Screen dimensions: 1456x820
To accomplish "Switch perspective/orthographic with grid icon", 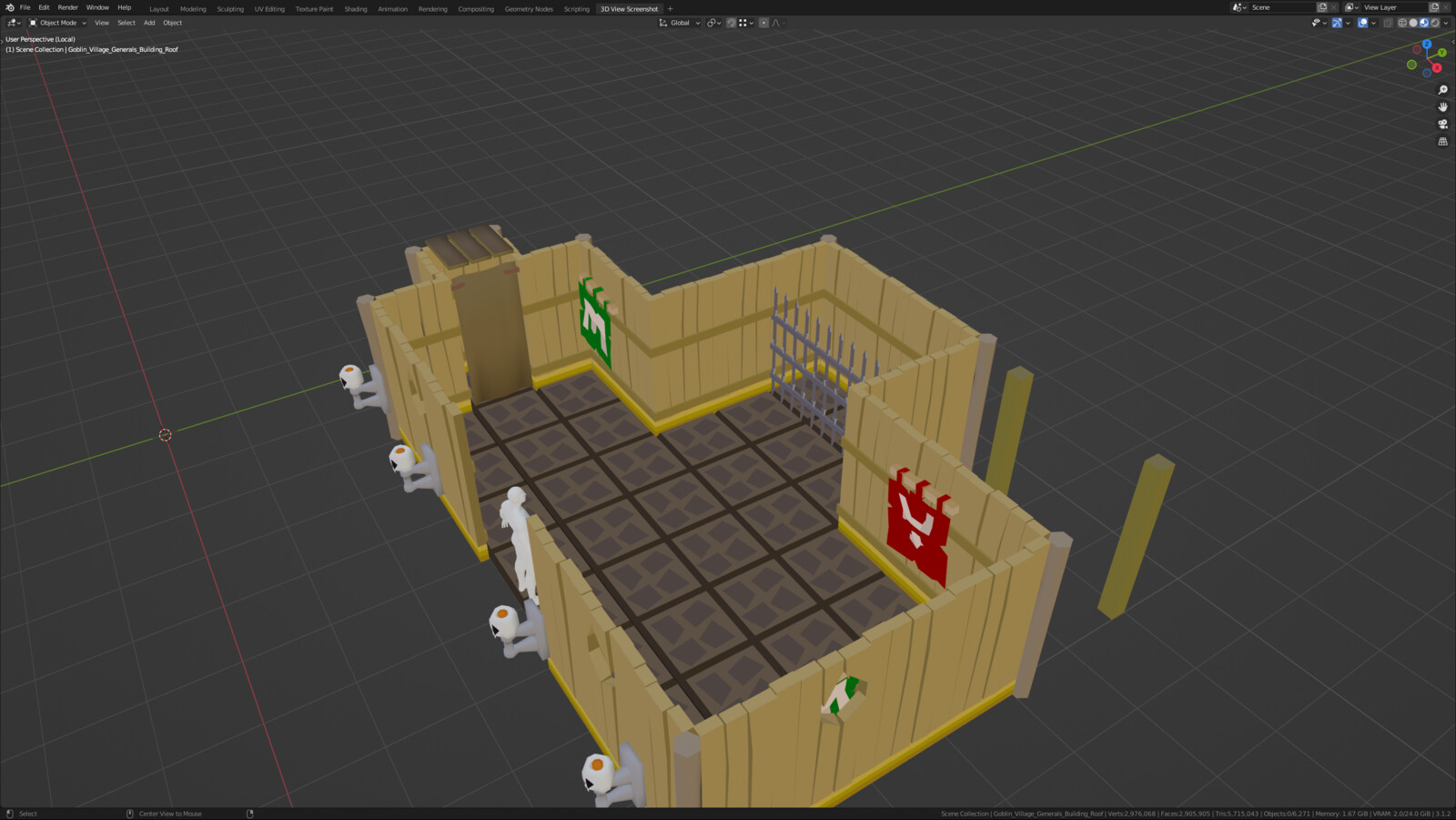I will pos(1442,141).
